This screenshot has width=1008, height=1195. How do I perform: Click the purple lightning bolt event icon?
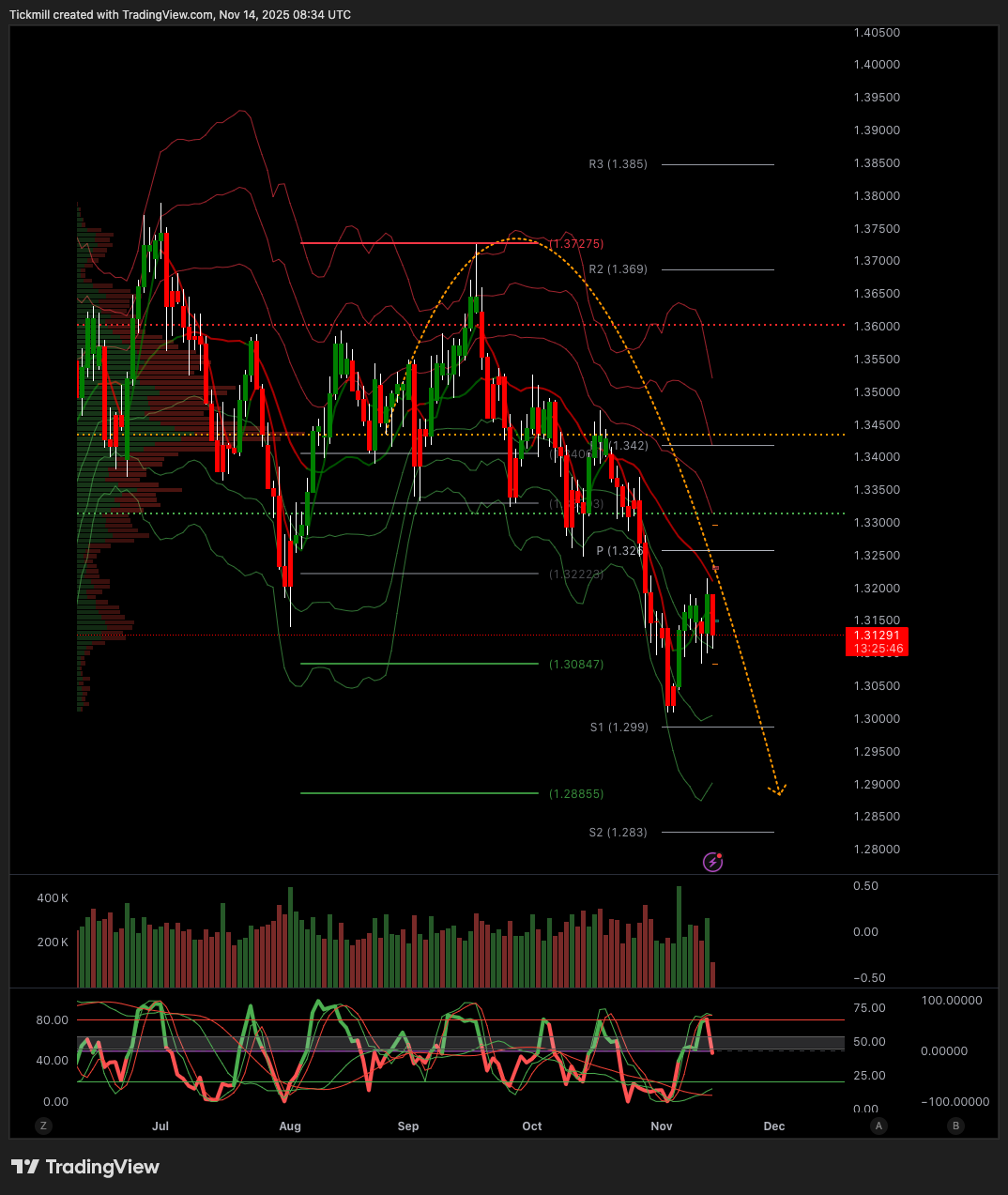[713, 862]
